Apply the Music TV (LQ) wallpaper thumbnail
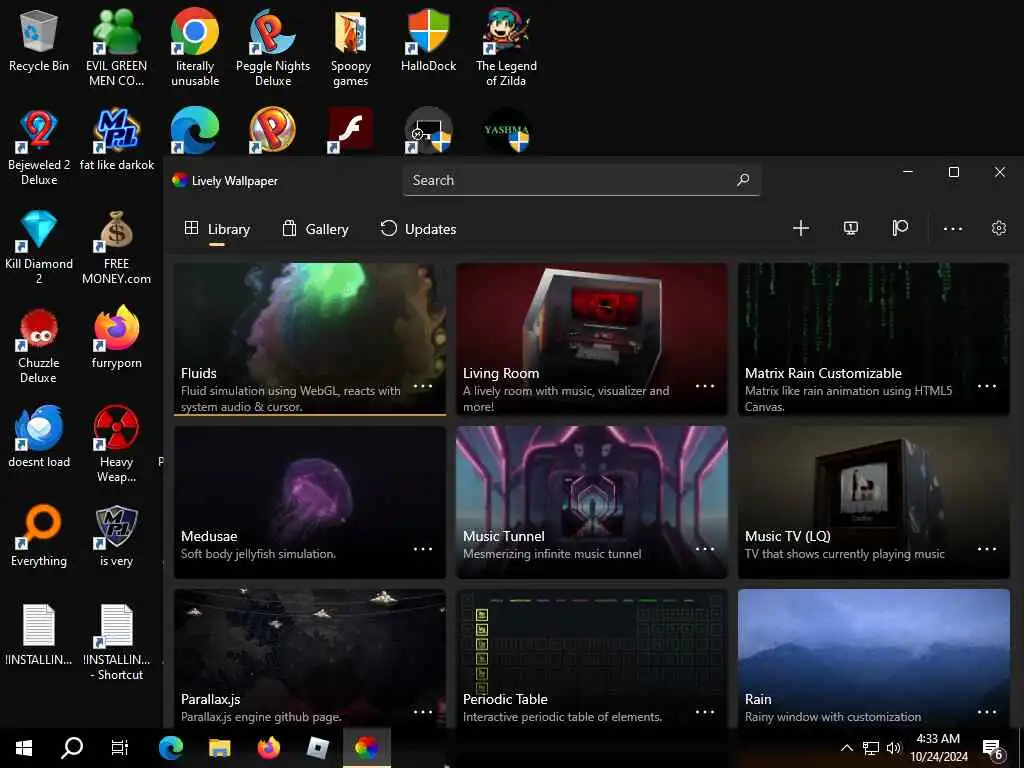Screen dimensions: 1024x768 coord(874,502)
